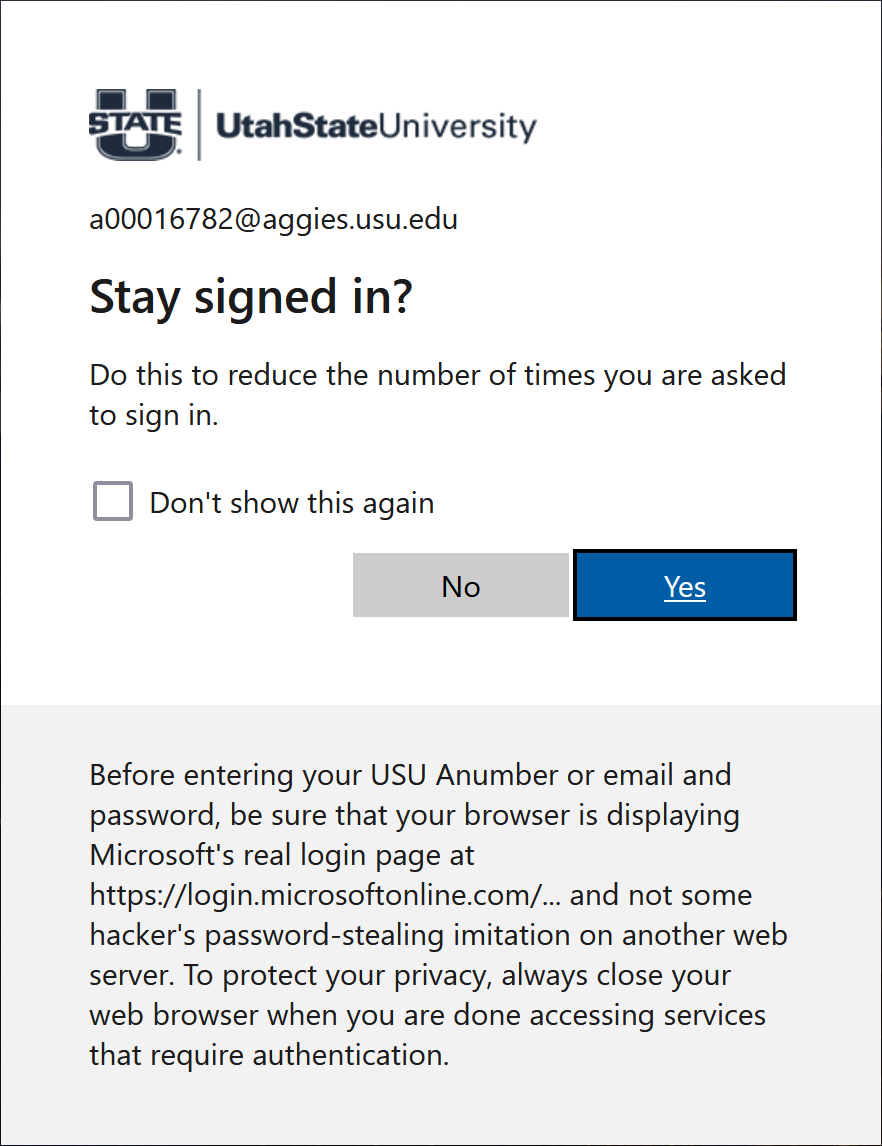This screenshot has width=882, height=1146.
Task: Decline staying signed in with No
Action: (x=461, y=586)
